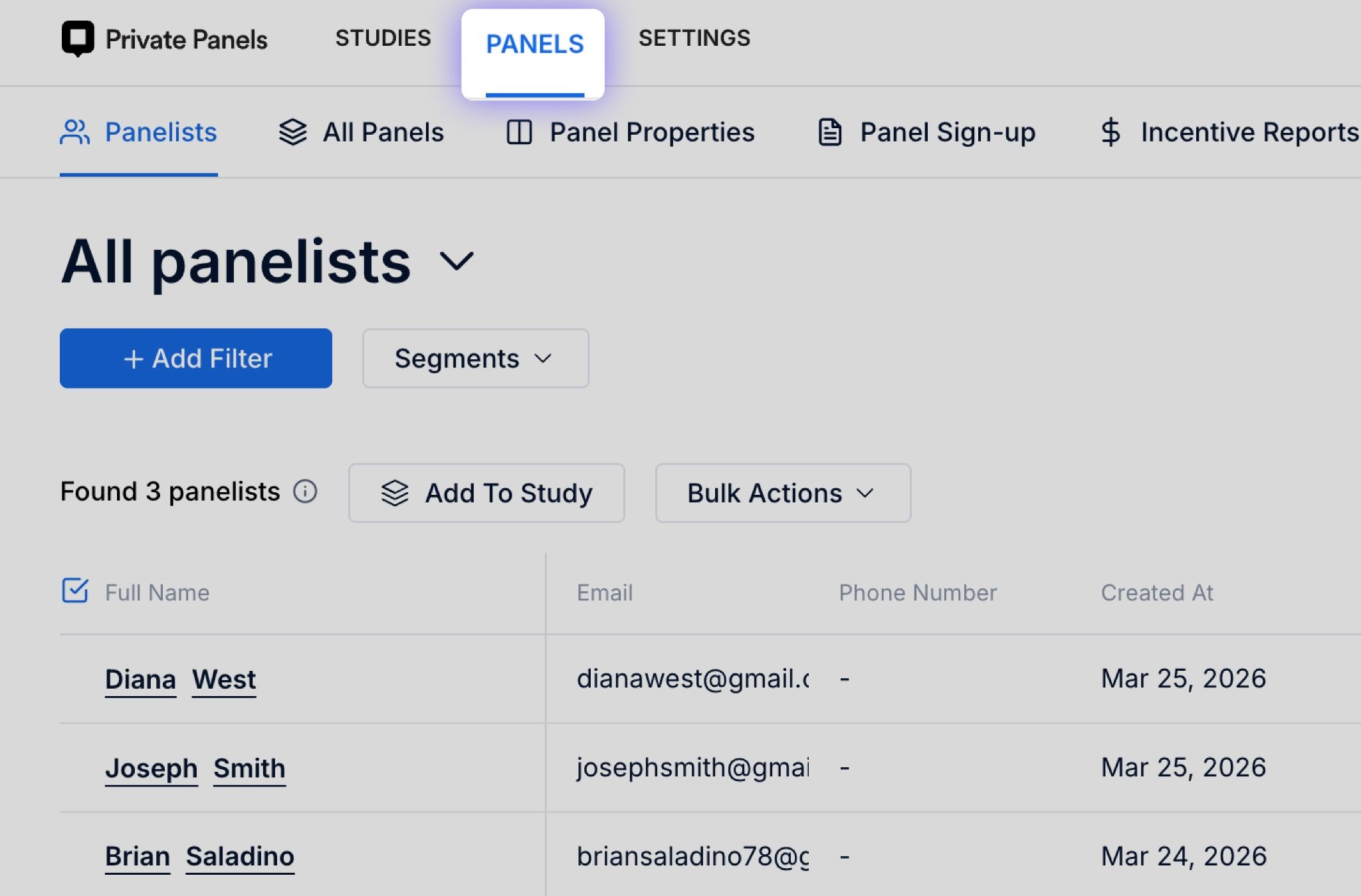The height and width of the screenshot is (896, 1361).
Task: Click the Panel Properties columns icon
Action: point(519,132)
